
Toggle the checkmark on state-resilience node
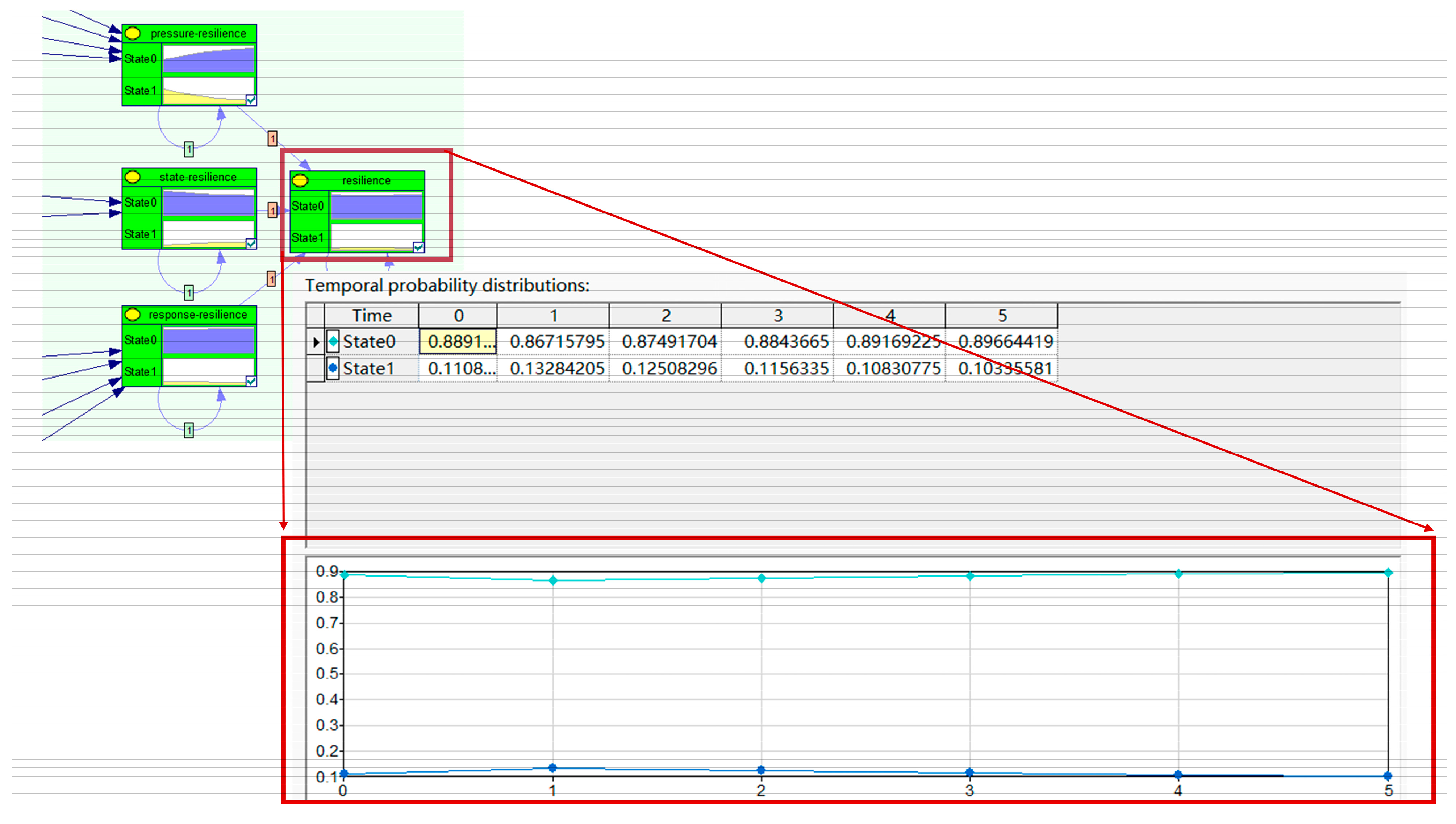tap(251, 244)
